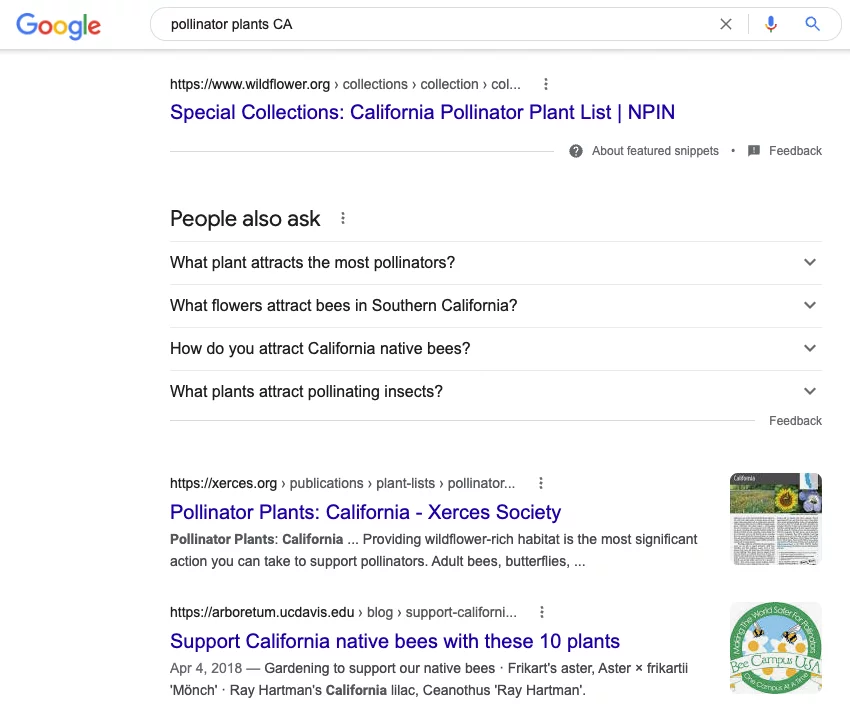Click Feedback below People also ask
850x723 pixels.
click(795, 421)
